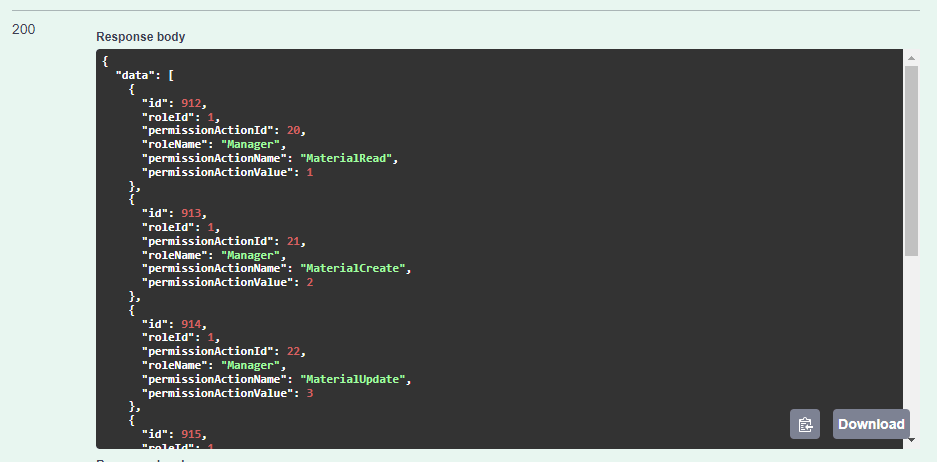Click the id value 915
937x462 pixels.
(x=191, y=434)
